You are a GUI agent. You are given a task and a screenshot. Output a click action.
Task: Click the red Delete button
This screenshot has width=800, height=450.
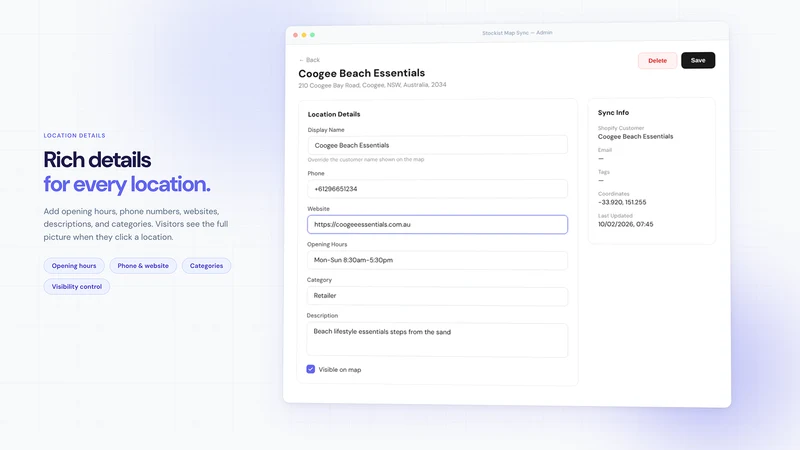657,60
